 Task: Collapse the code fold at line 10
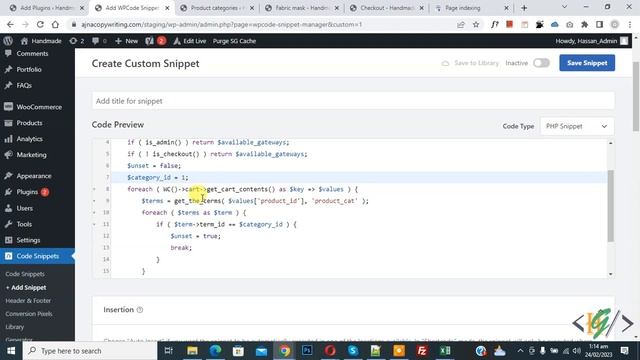point(94,213)
